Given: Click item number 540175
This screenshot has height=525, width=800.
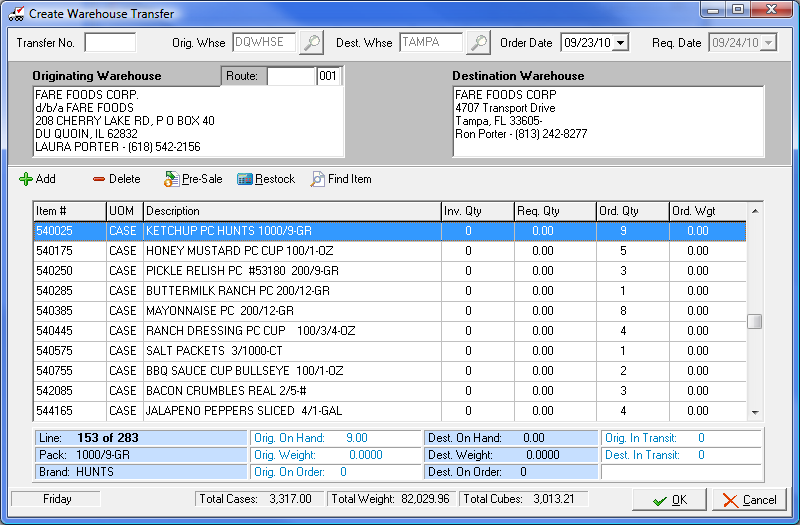Looking at the screenshot, I should pyautogui.click(x=55, y=251).
